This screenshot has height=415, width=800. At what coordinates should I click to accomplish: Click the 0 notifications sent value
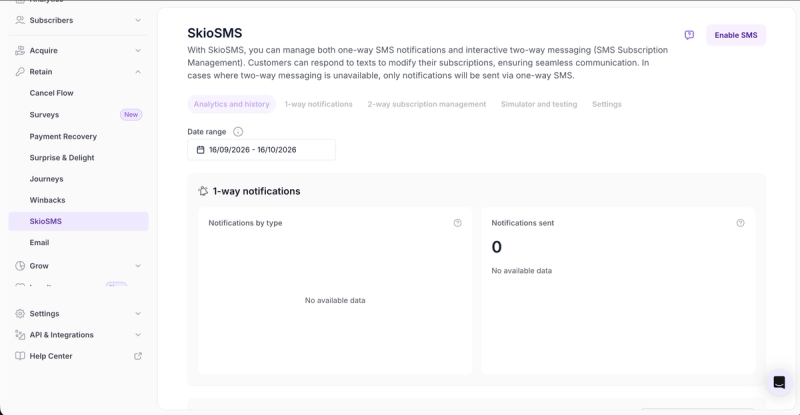coord(496,247)
